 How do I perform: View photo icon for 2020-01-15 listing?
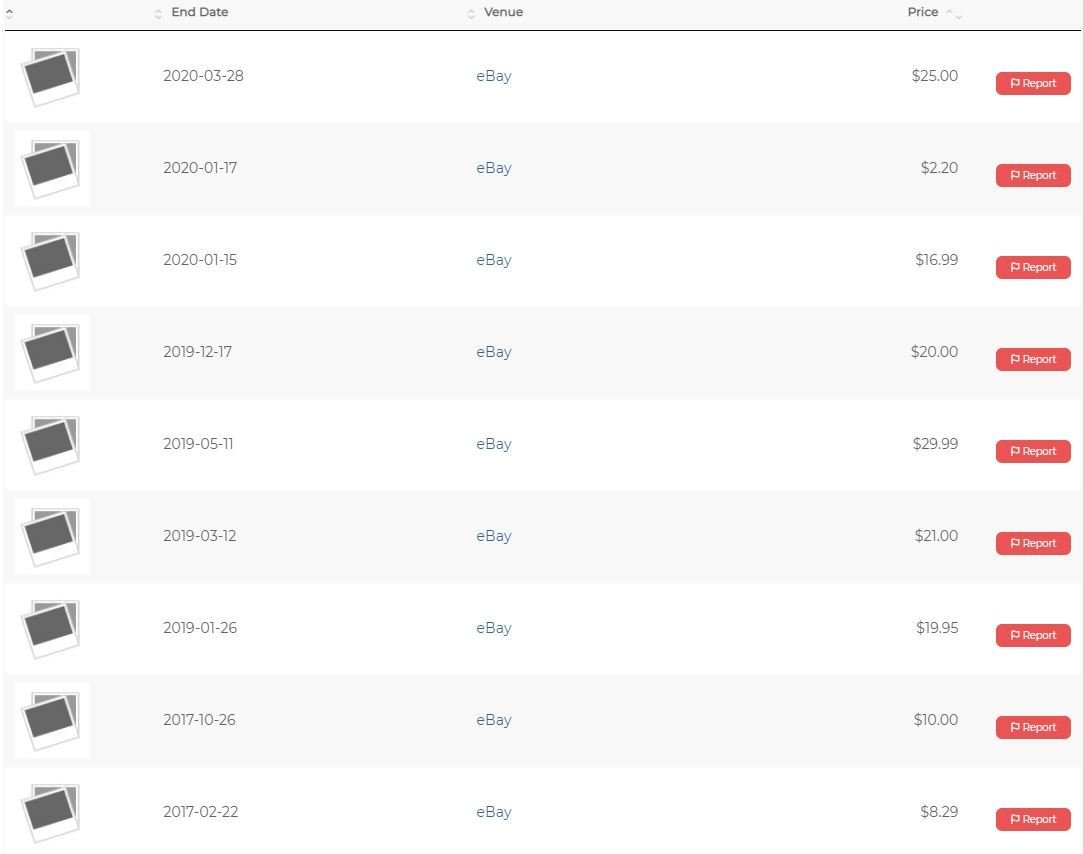[x=51, y=260]
